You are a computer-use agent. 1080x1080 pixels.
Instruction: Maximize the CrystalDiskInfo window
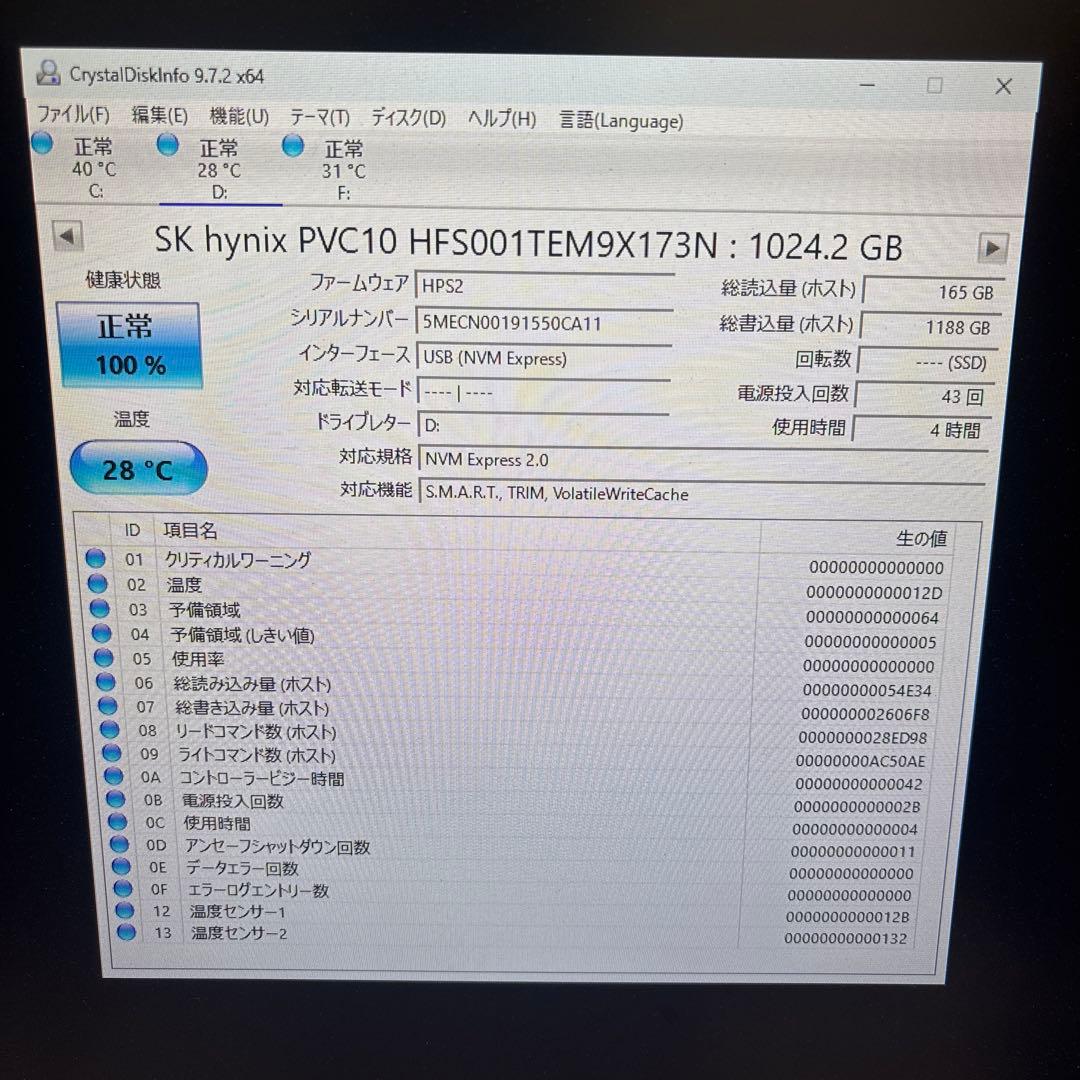point(935,85)
